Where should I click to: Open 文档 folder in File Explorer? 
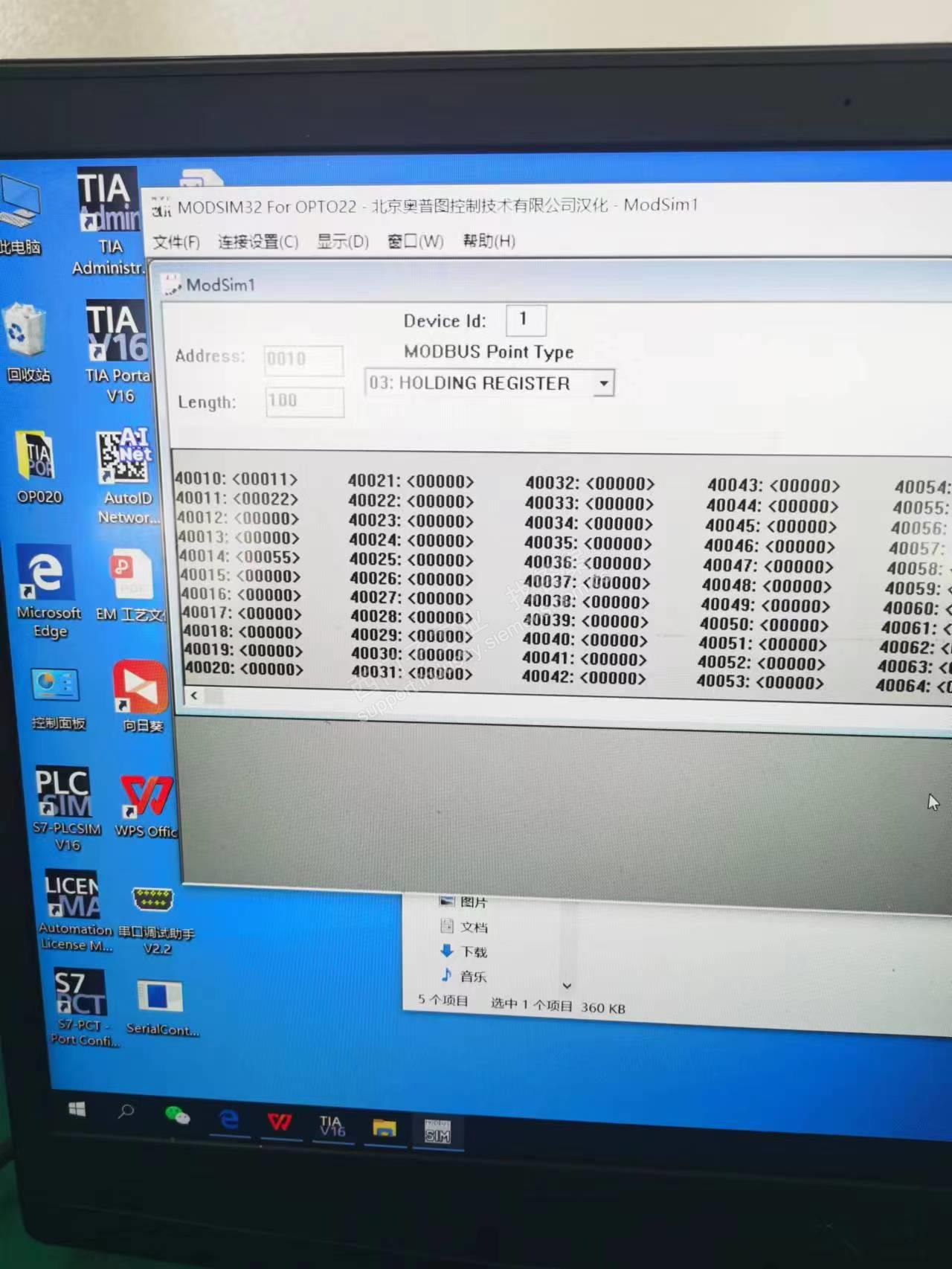(465, 927)
